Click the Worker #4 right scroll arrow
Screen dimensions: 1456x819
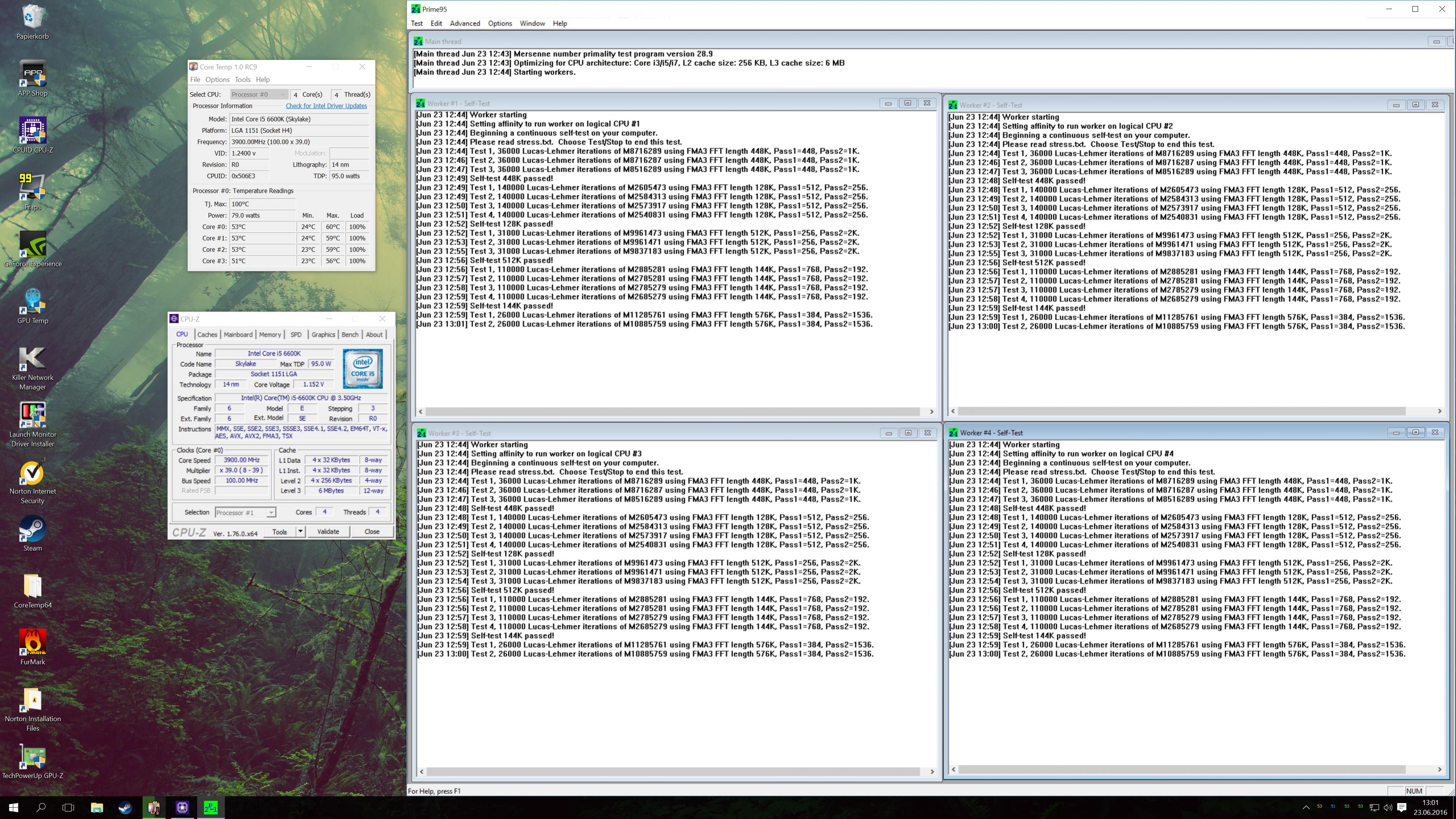tap(1440, 769)
